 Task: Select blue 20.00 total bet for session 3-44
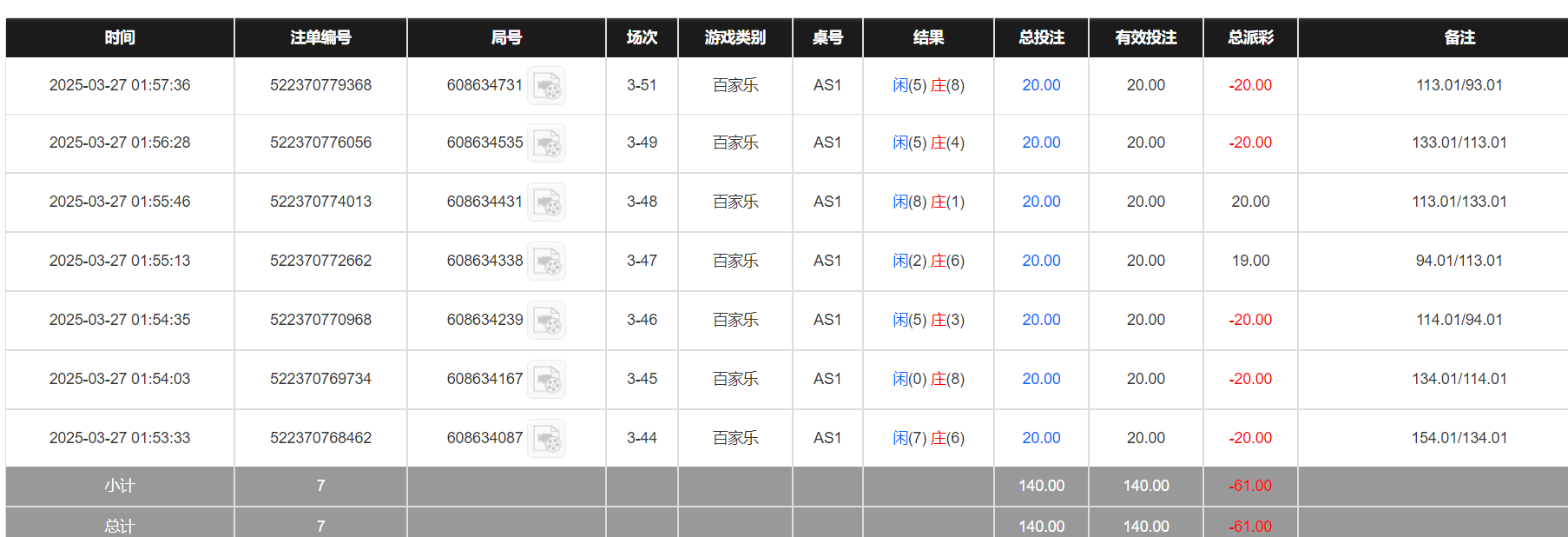1041,438
